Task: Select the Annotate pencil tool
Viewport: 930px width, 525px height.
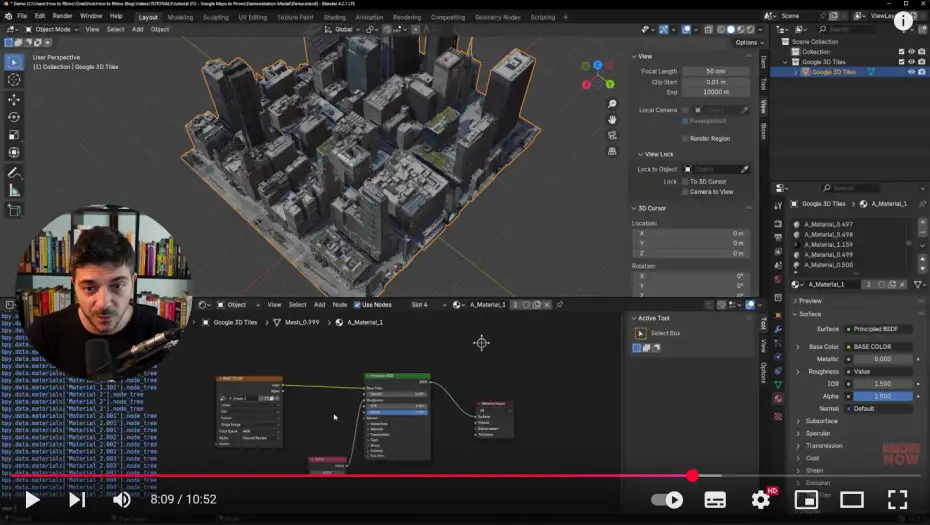Action: tap(14, 173)
